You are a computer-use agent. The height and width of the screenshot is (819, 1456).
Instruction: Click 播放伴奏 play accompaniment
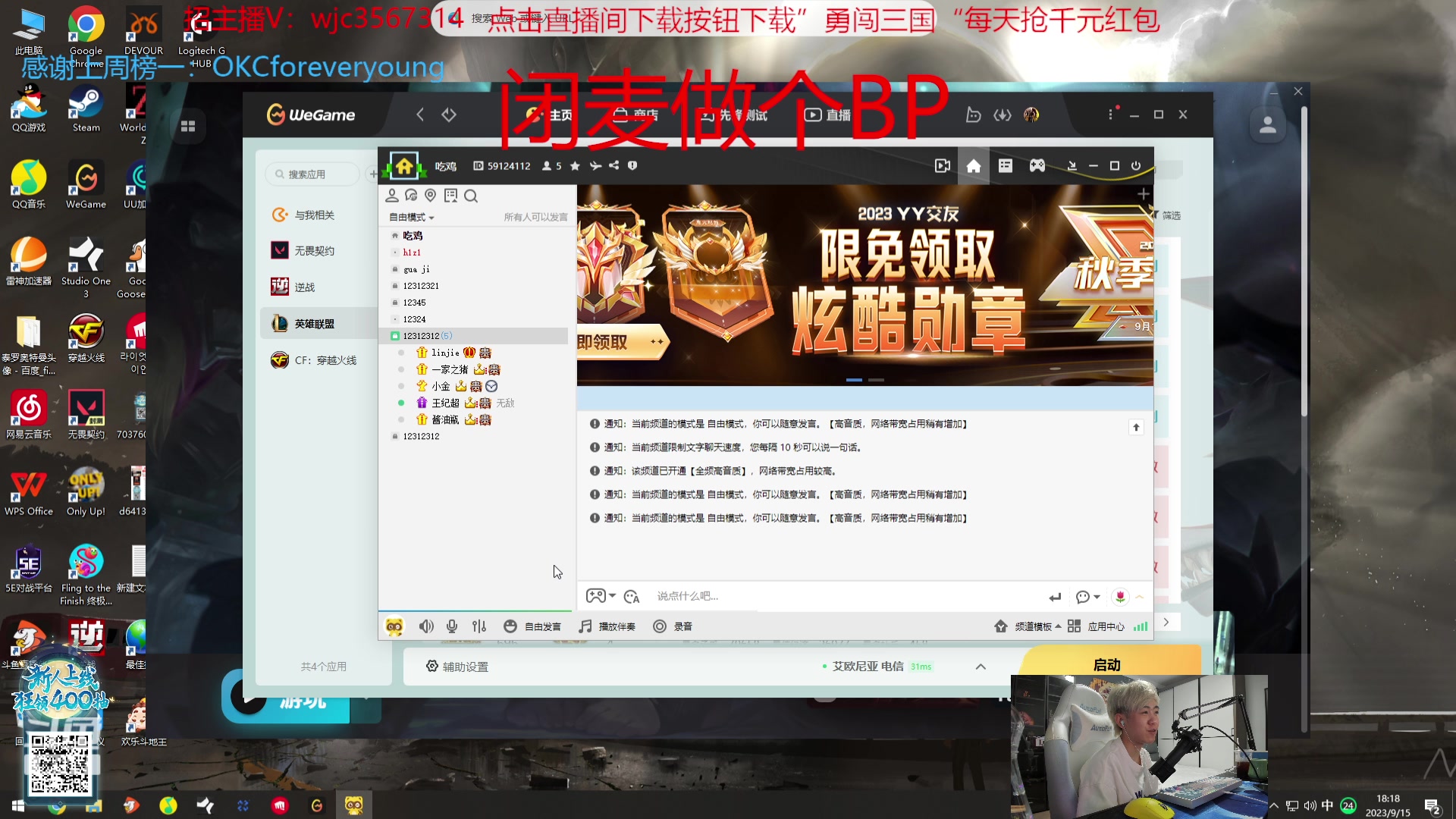[607, 626]
